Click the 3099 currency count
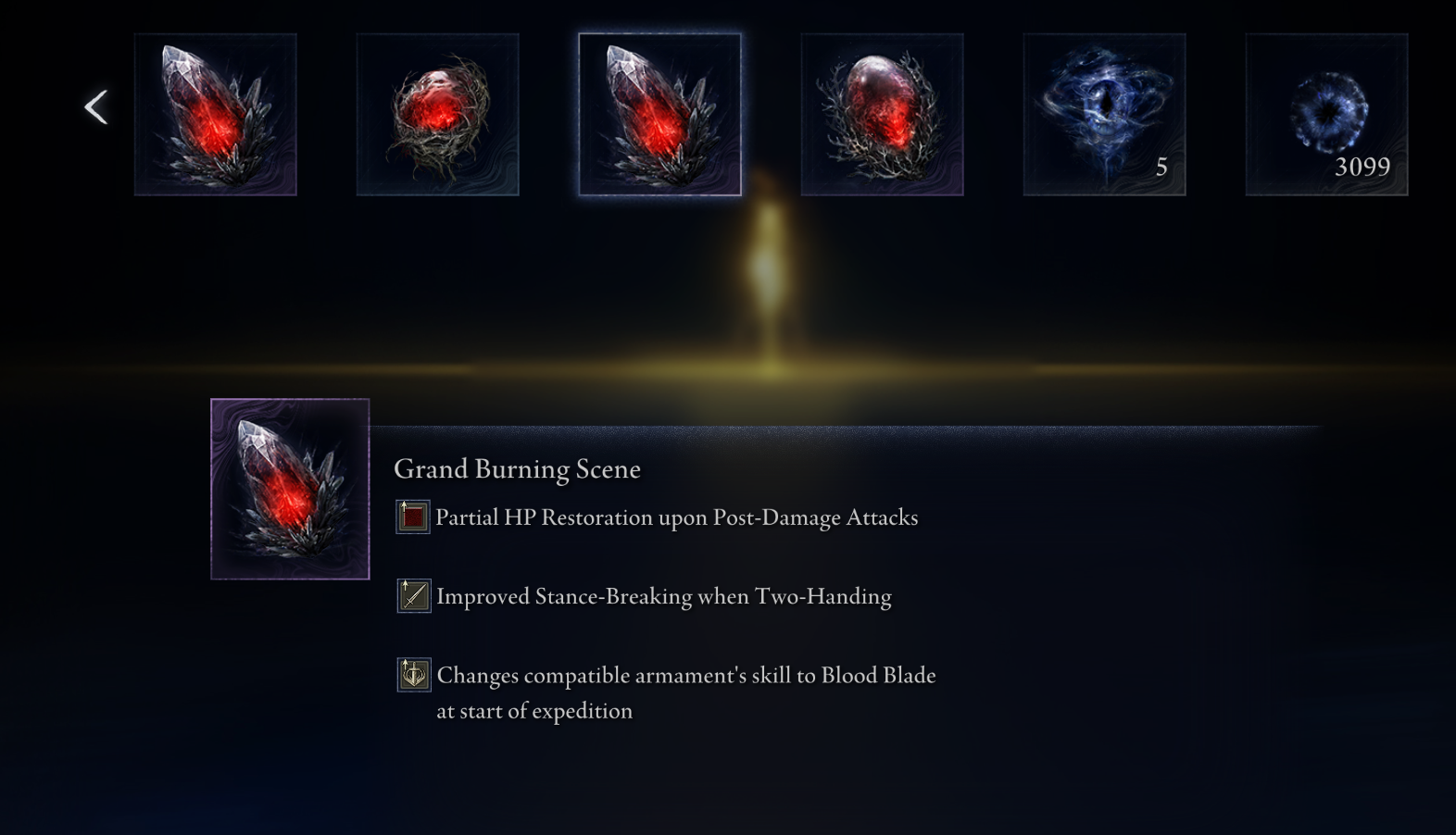This screenshot has height=835, width=1456. [1362, 167]
